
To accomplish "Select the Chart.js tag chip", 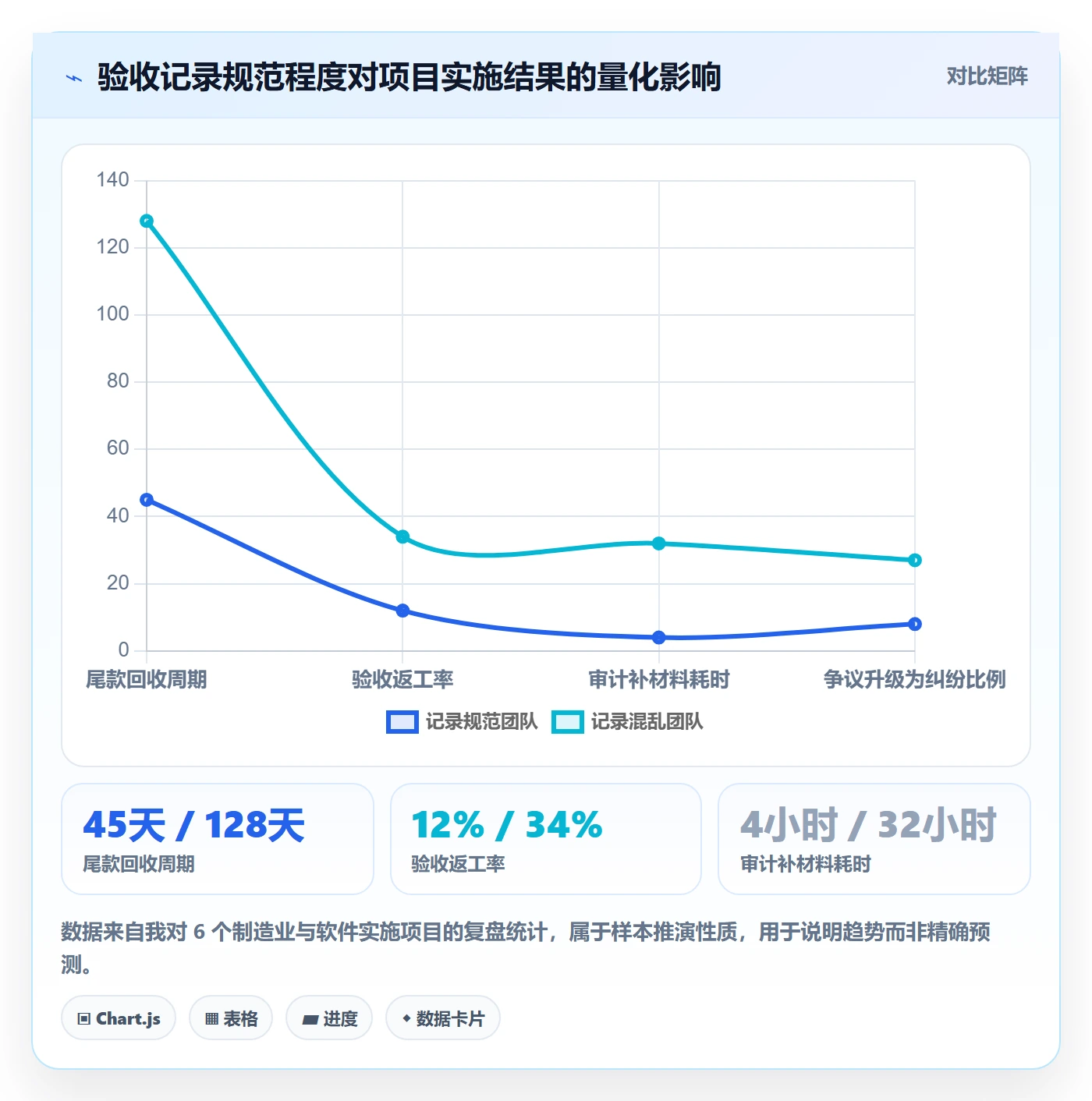I will pyautogui.click(x=119, y=1018).
